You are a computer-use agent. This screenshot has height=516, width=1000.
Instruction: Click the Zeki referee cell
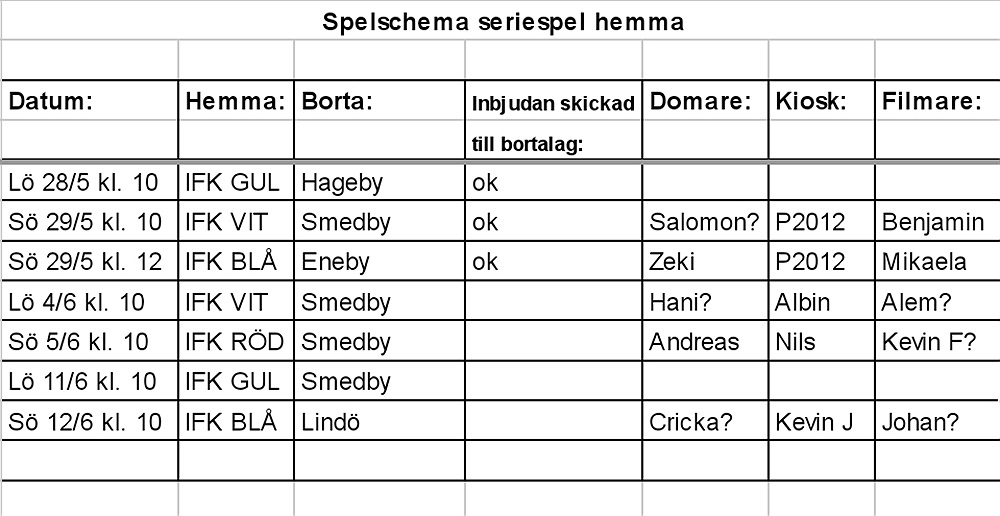click(x=705, y=262)
